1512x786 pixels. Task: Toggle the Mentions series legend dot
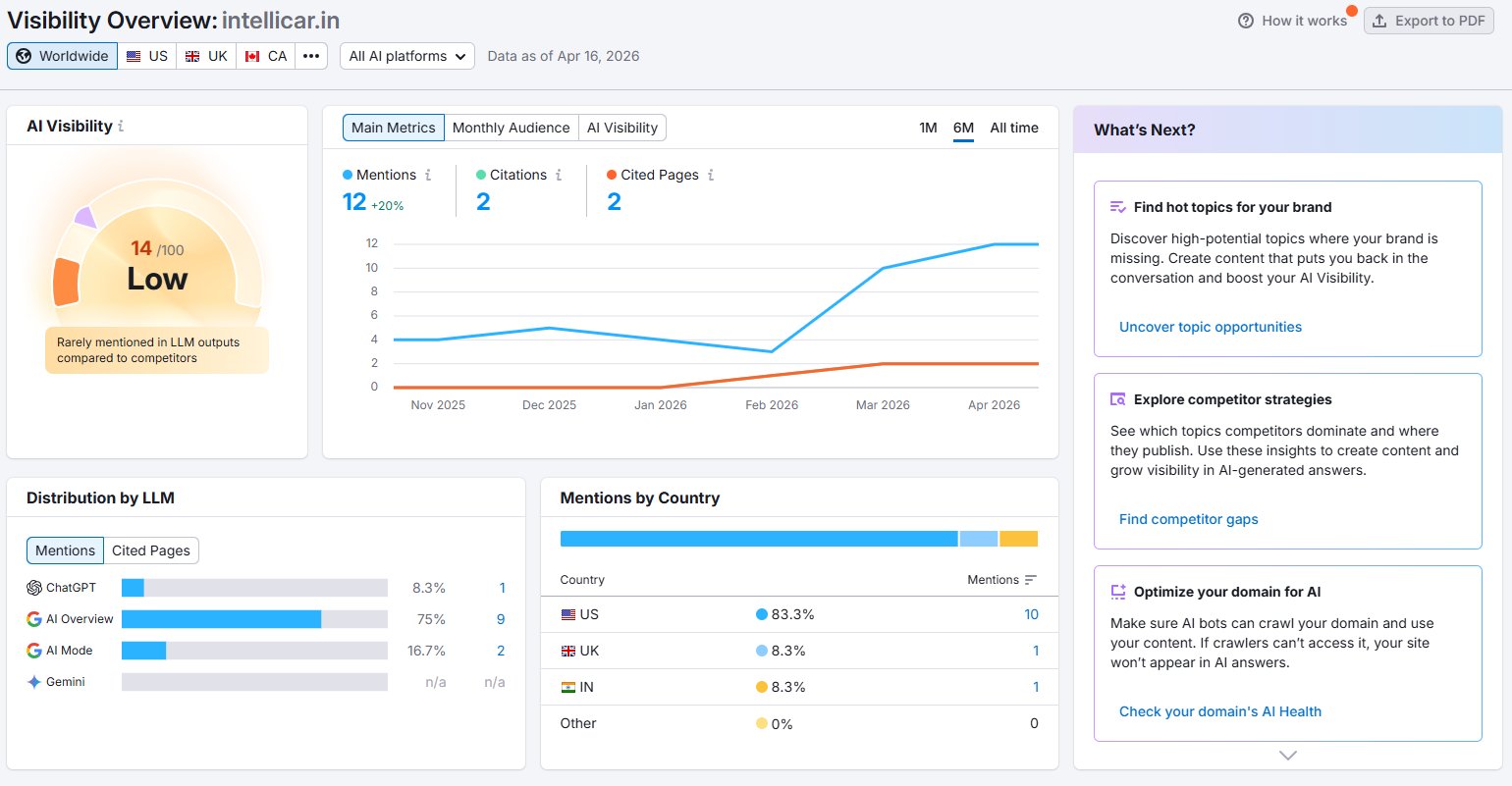[x=348, y=175]
